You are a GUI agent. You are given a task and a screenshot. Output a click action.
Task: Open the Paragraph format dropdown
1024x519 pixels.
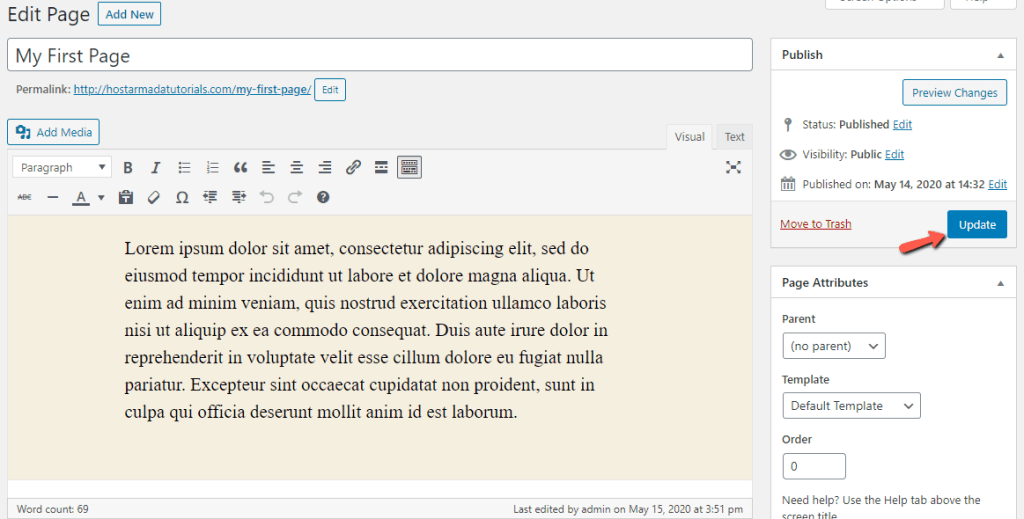pyautogui.click(x=62, y=168)
